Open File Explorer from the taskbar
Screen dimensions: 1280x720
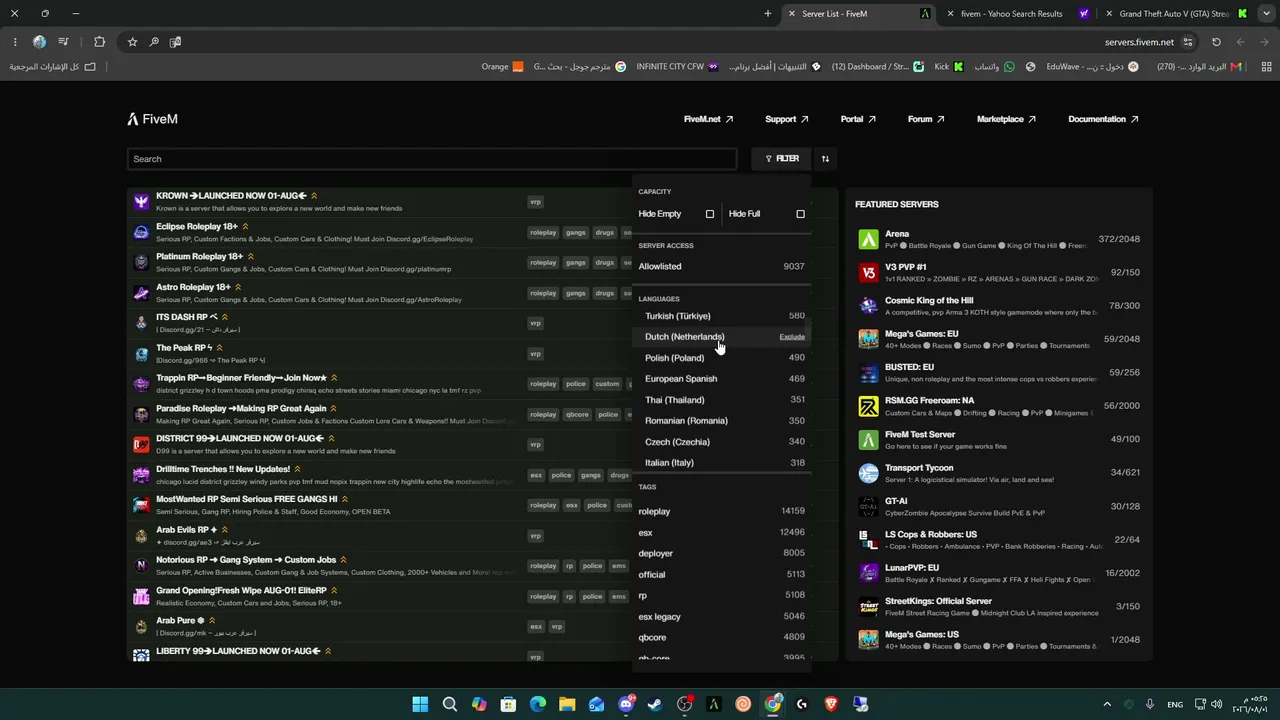coord(567,704)
